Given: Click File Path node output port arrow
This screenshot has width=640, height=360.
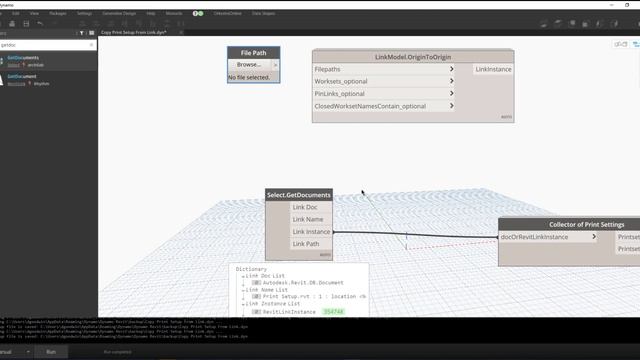Looking at the screenshot, I should [276, 65].
